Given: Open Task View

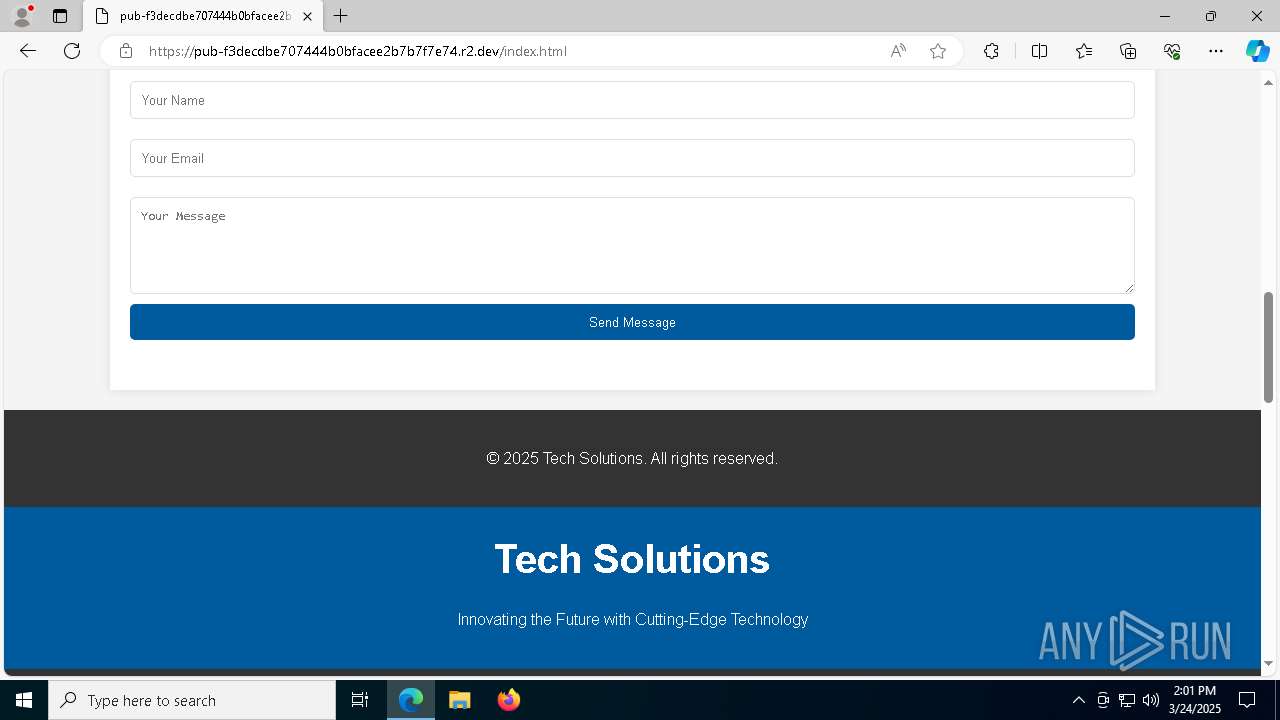Looking at the screenshot, I should tap(360, 700).
